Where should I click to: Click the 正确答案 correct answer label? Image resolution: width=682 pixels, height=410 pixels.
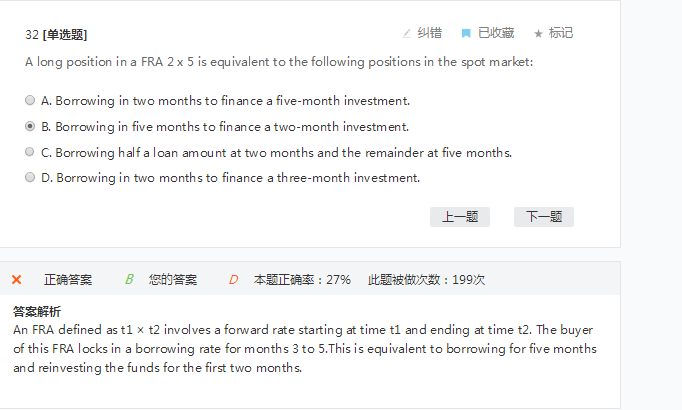[68, 280]
